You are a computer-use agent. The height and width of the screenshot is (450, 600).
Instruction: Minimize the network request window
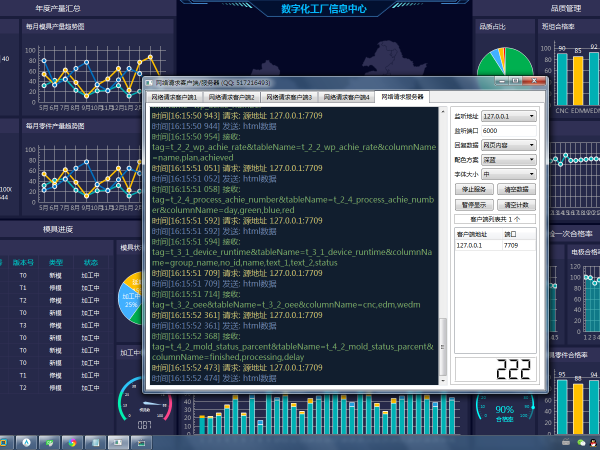pos(509,81)
